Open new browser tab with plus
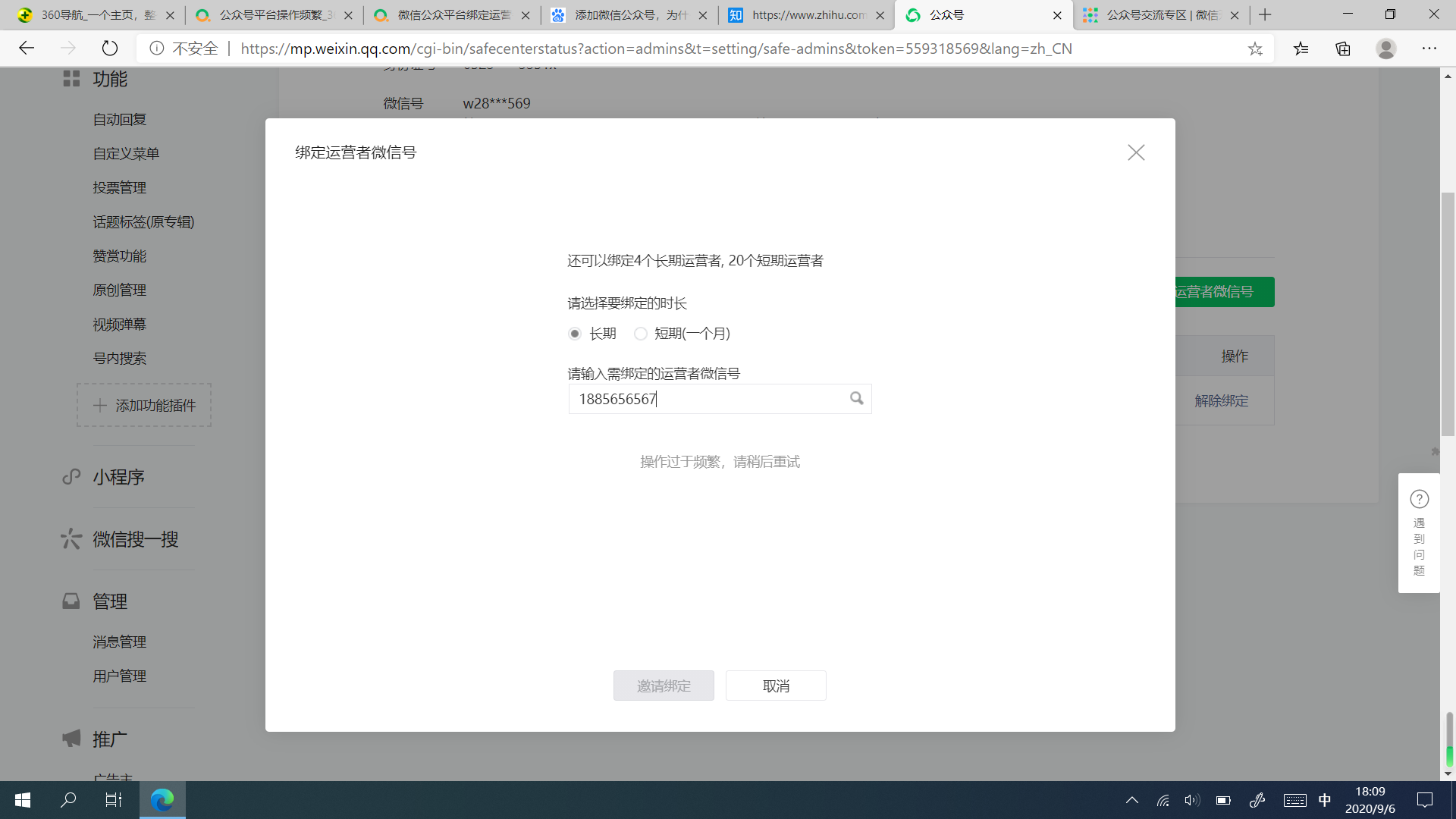This screenshot has width=1456, height=819. (1265, 15)
